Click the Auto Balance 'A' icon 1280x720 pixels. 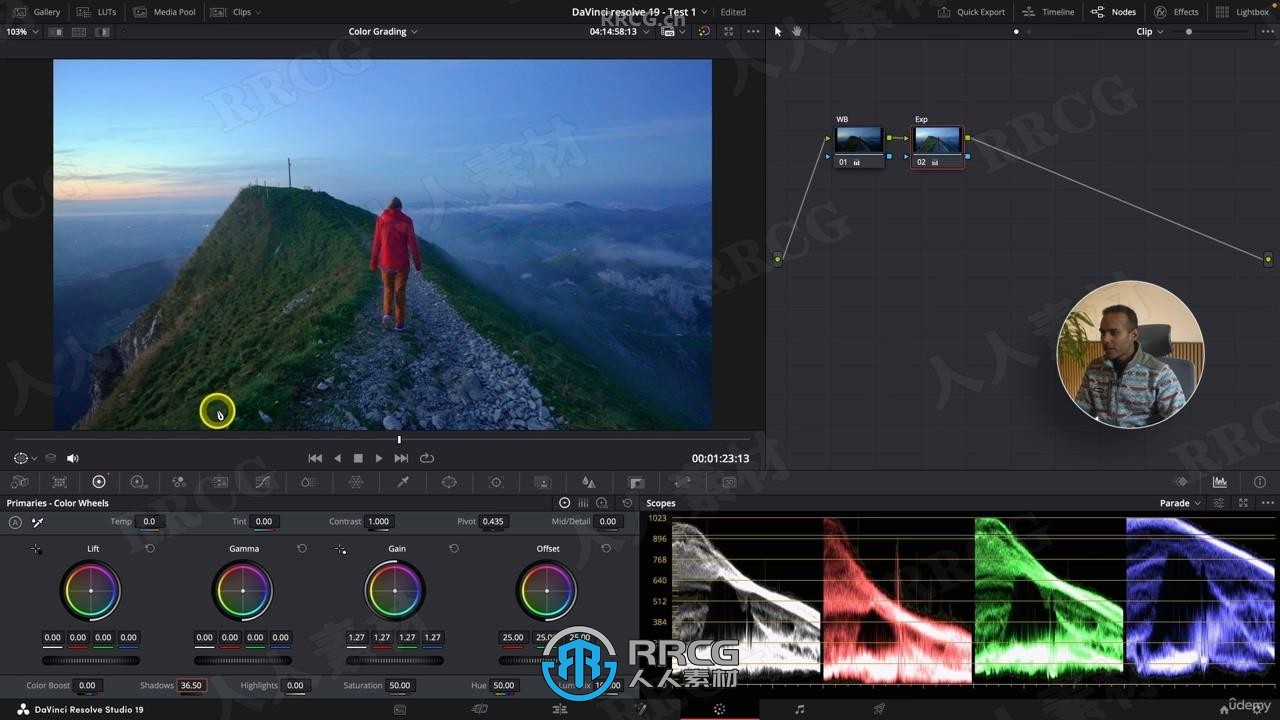(15, 522)
